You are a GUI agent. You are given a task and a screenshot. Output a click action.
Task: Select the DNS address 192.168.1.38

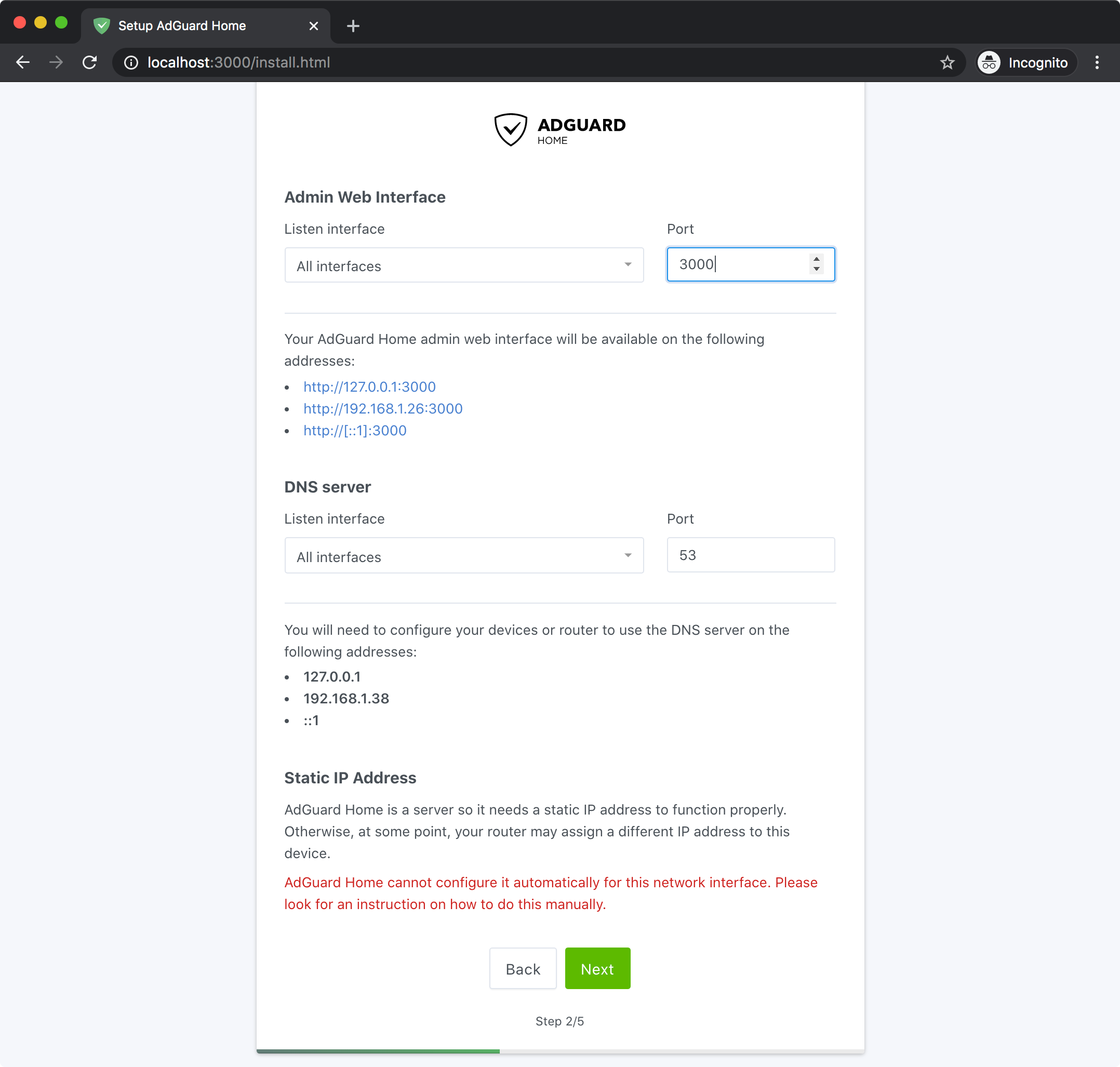[x=346, y=699]
